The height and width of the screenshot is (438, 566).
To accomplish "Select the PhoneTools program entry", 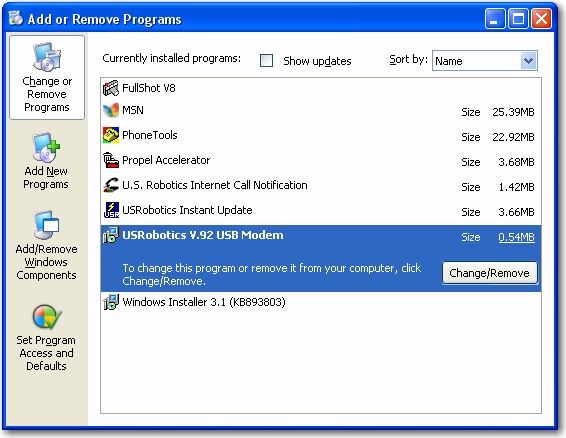I will (321, 135).
